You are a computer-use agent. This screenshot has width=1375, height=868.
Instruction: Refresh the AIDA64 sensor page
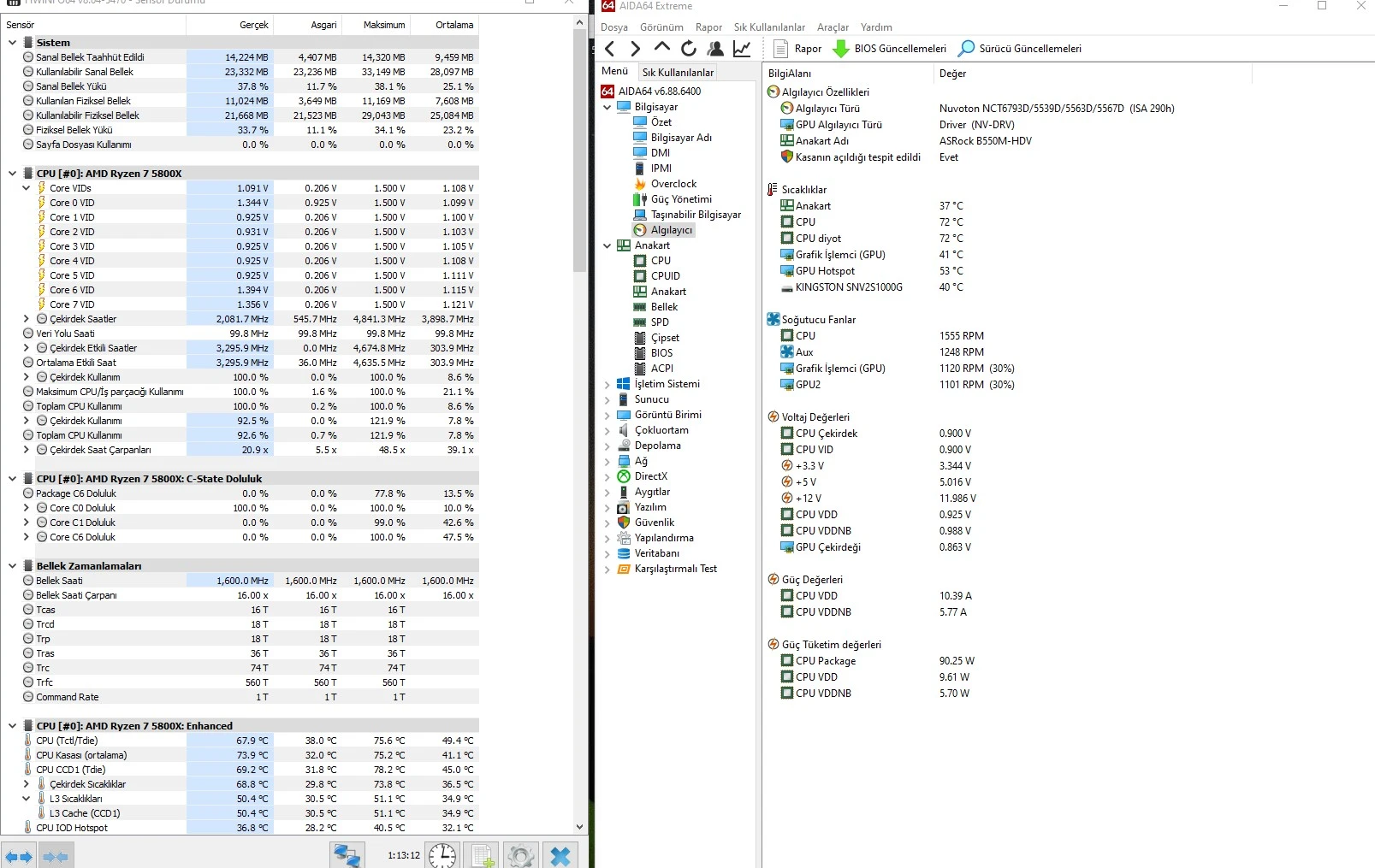(689, 49)
